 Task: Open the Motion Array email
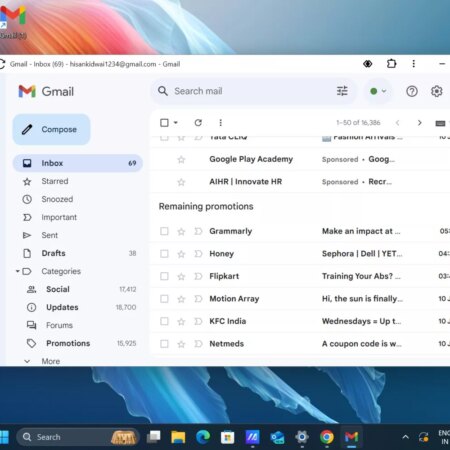300,299
